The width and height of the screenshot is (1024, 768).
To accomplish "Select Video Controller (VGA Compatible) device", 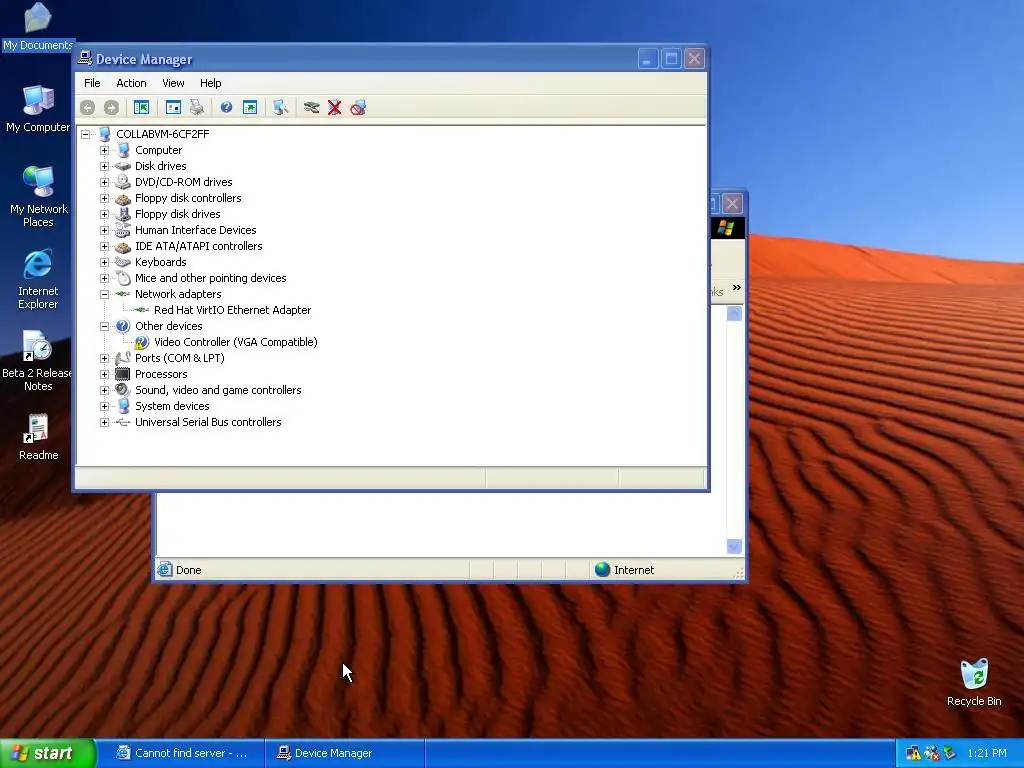I will 236,342.
